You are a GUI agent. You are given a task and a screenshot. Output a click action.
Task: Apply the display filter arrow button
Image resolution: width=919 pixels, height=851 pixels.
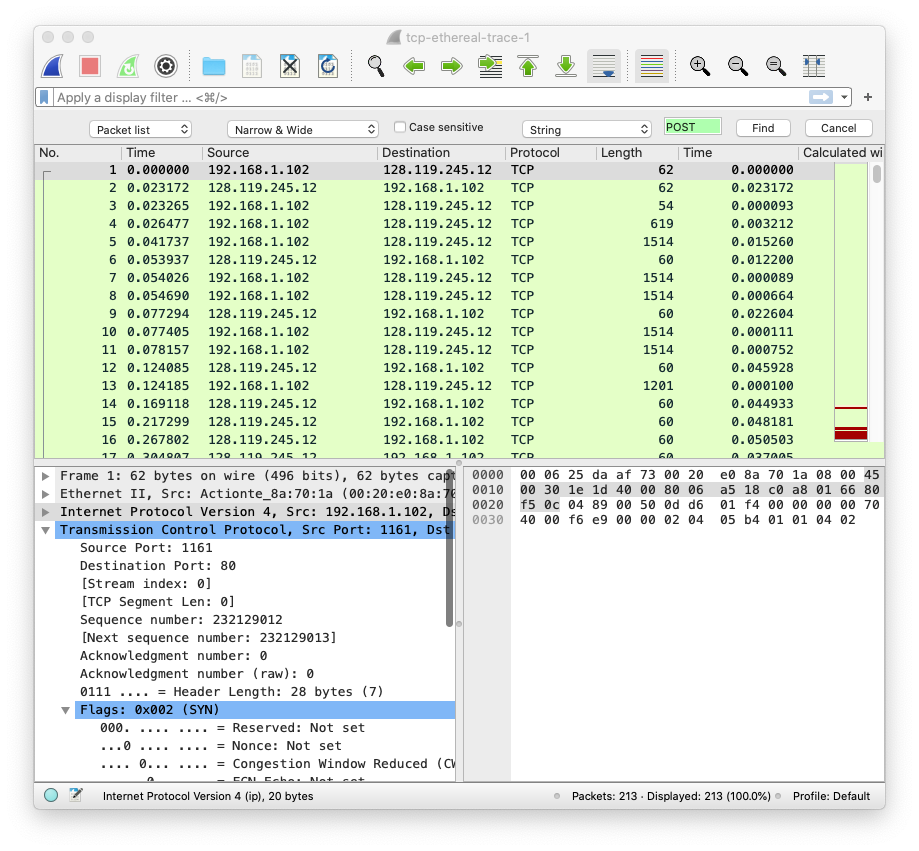pyautogui.click(x=821, y=97)
